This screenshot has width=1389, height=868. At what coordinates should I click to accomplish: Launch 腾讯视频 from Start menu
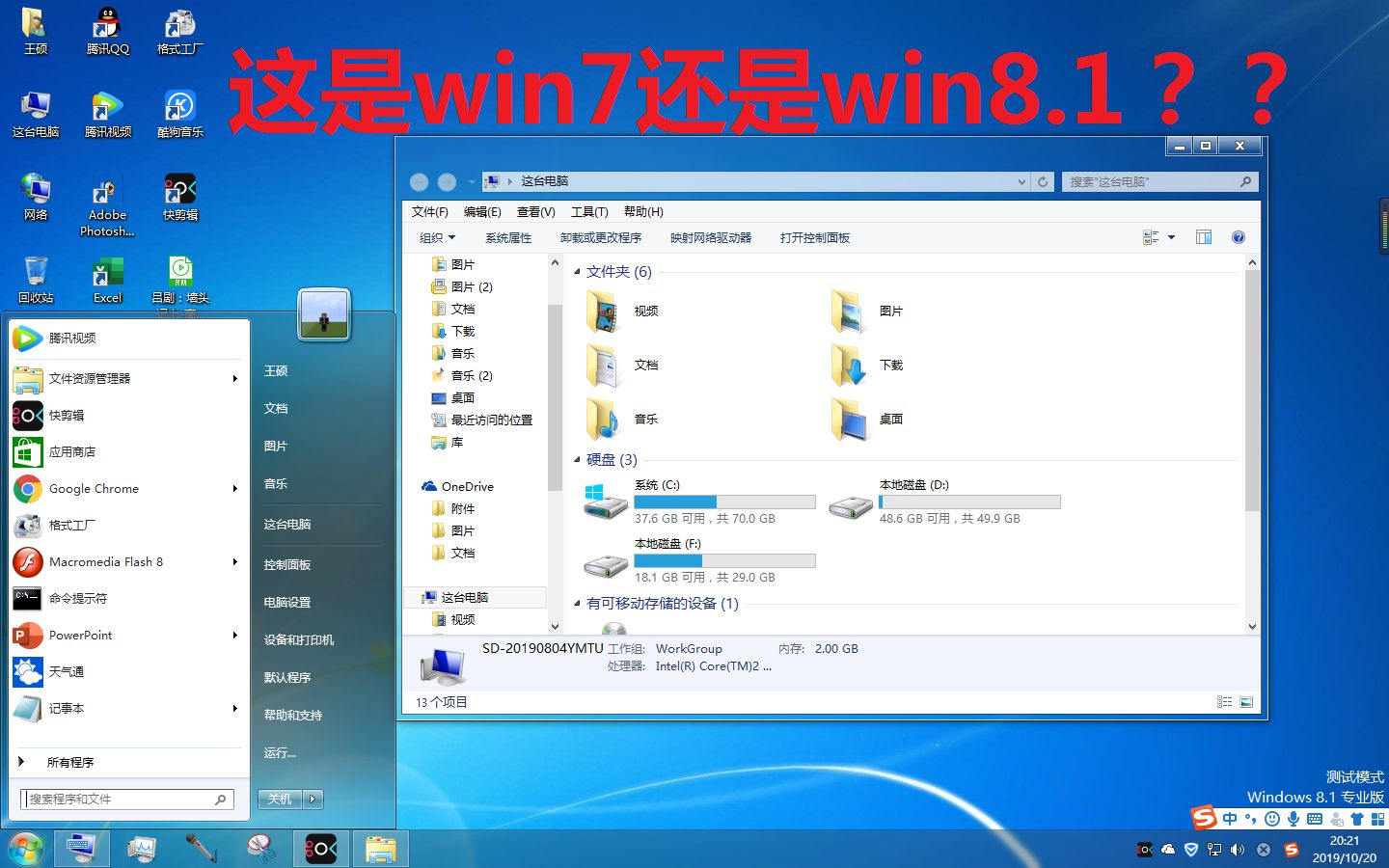click(x=125, y=338)
